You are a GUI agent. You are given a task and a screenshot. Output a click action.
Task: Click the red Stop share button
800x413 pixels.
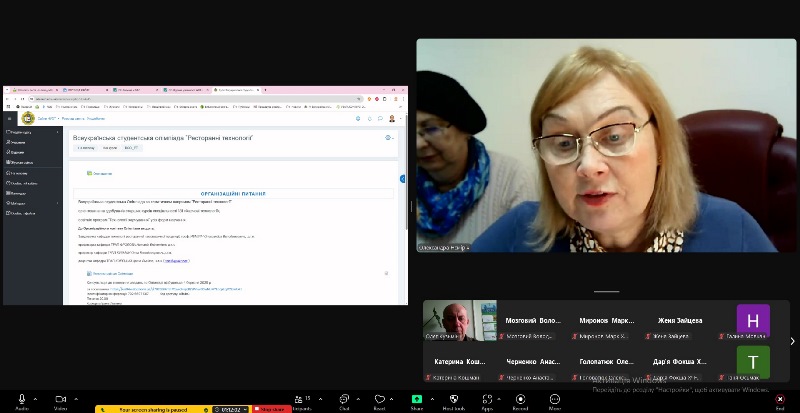point(271,409)
